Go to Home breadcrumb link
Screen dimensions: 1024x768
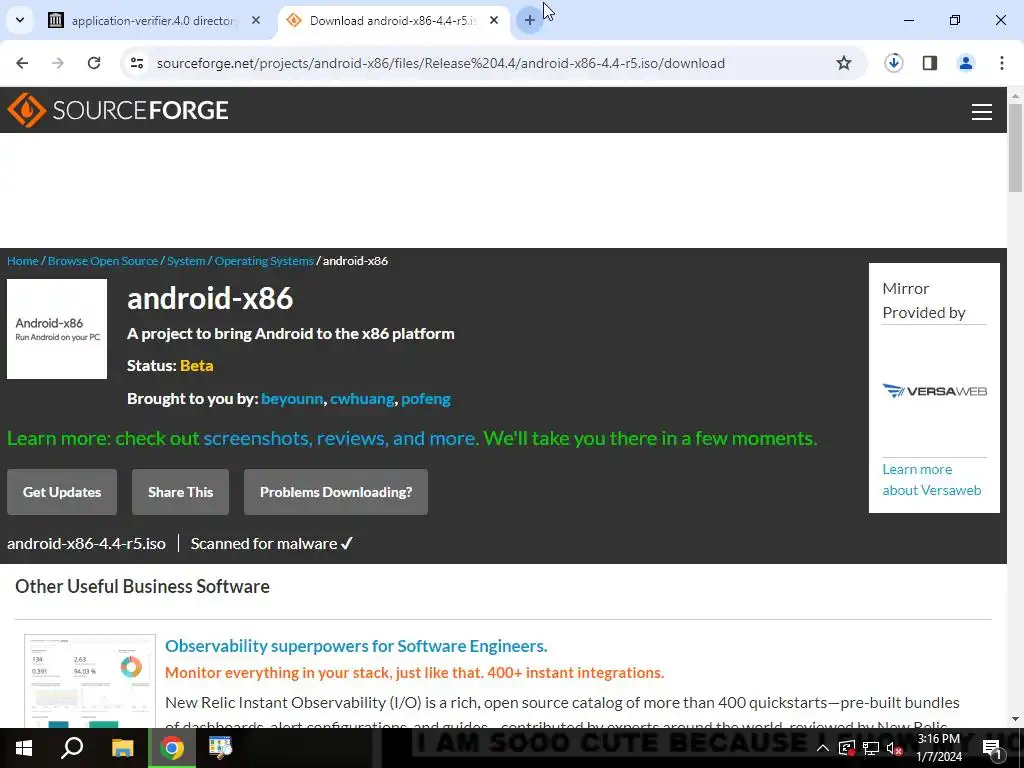coord(23,261)
